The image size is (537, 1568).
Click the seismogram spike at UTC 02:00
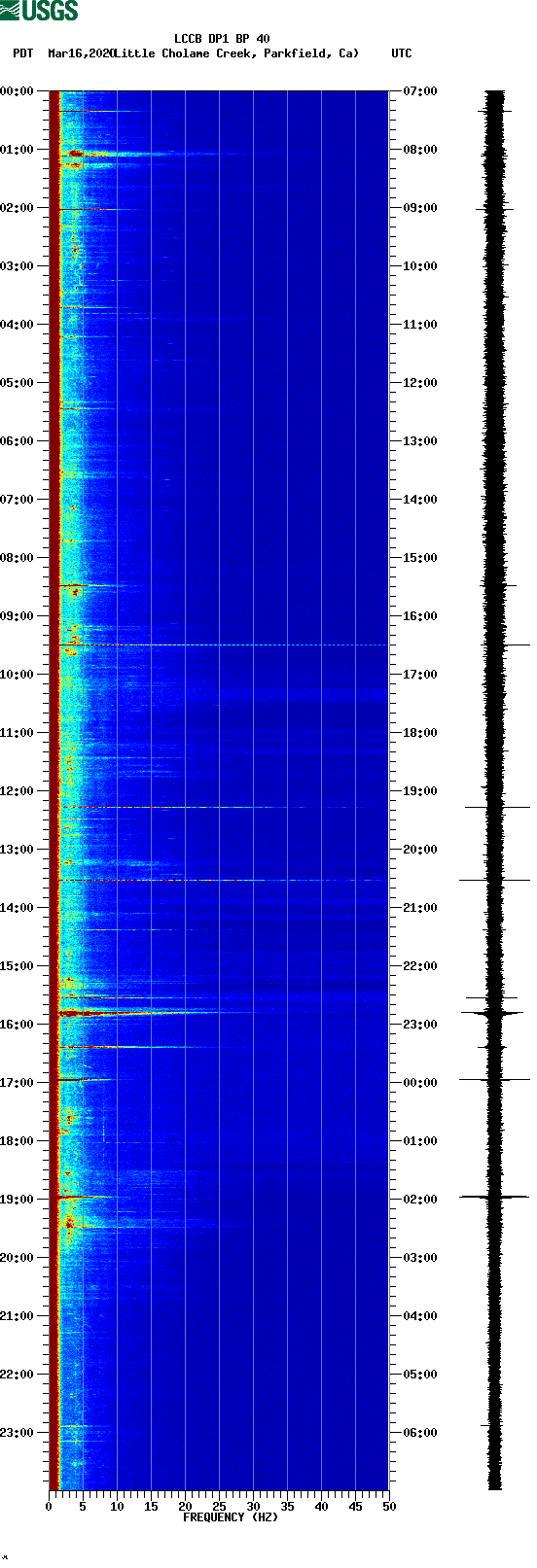click(x=495, y=1197)
